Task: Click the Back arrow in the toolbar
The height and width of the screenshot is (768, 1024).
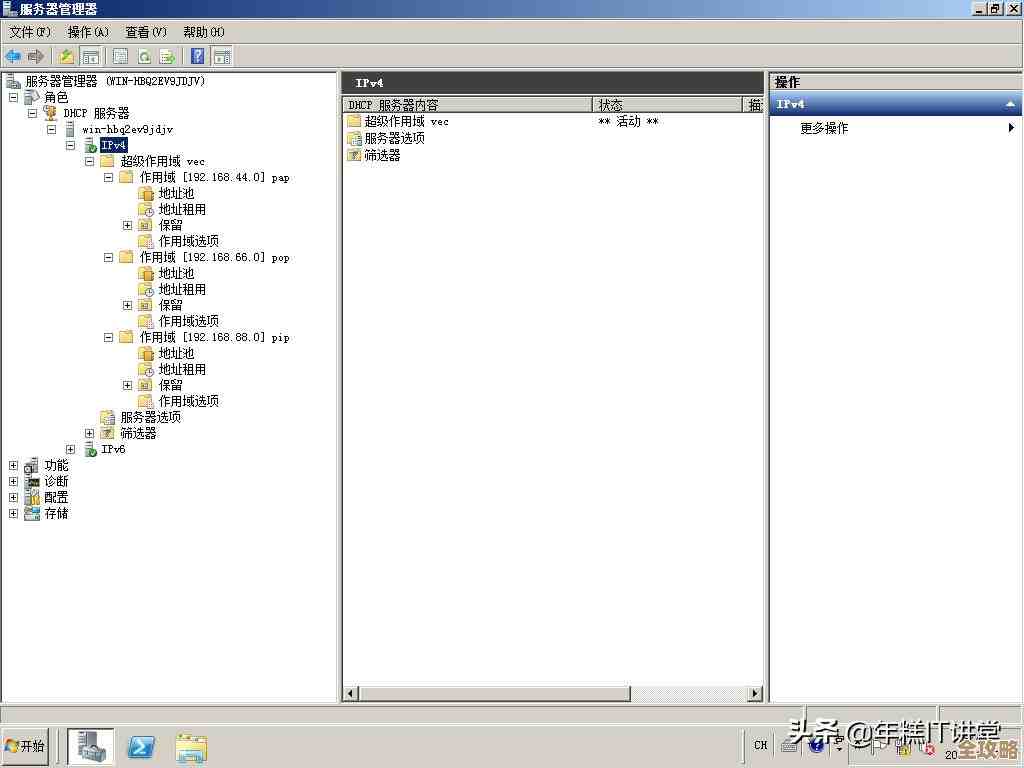Action: coord(13,57)
